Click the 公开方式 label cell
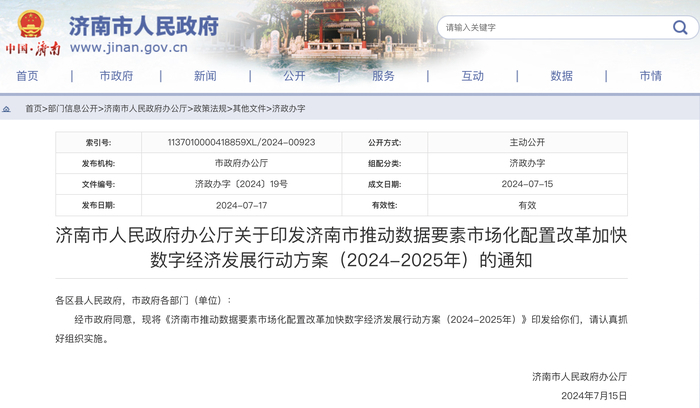Screen dimensions: 700x408 point(384,143)
